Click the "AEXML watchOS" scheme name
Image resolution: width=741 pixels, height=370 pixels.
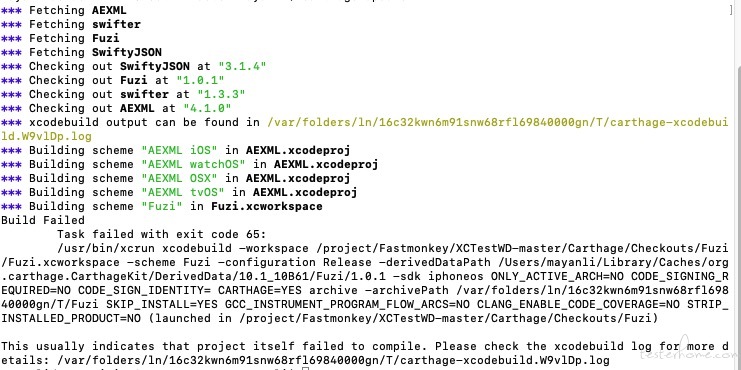tap(193, 164)
